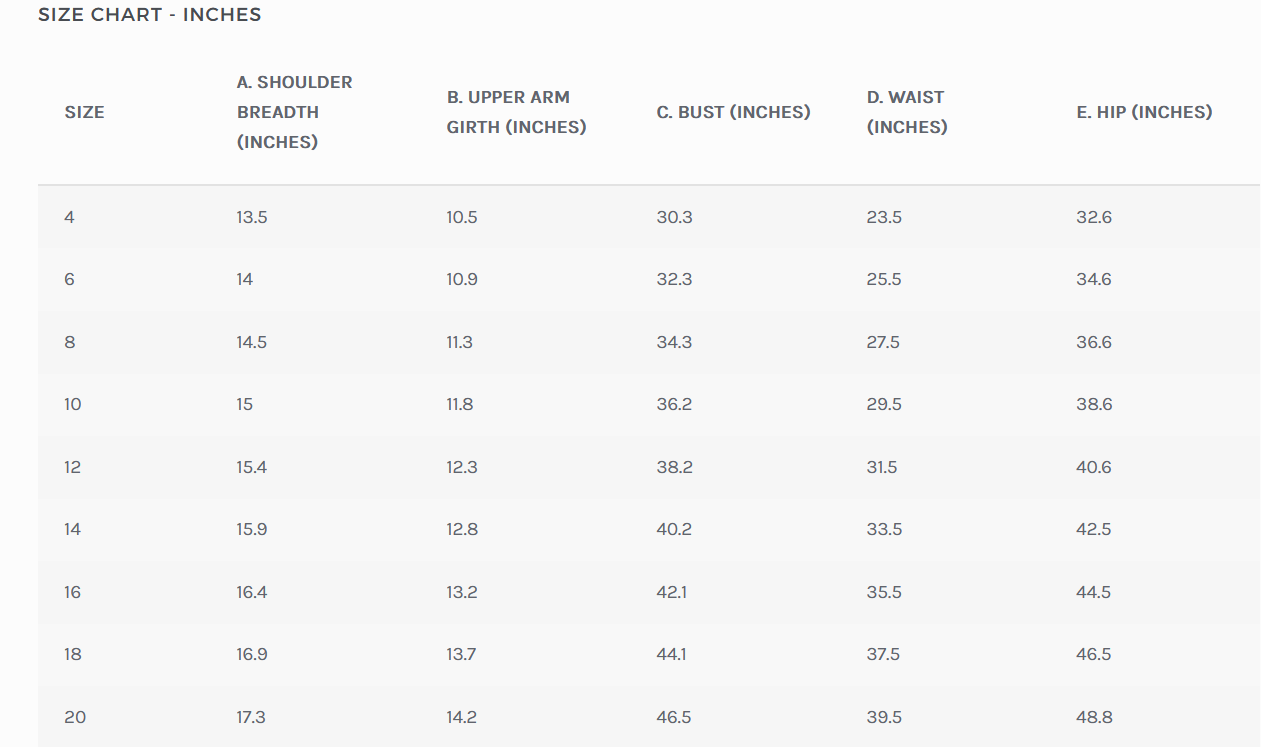The width and height of the screenshot is (1261, 747).
Task: Click the D. Waist (Inches) header
Action: point(906,112)
